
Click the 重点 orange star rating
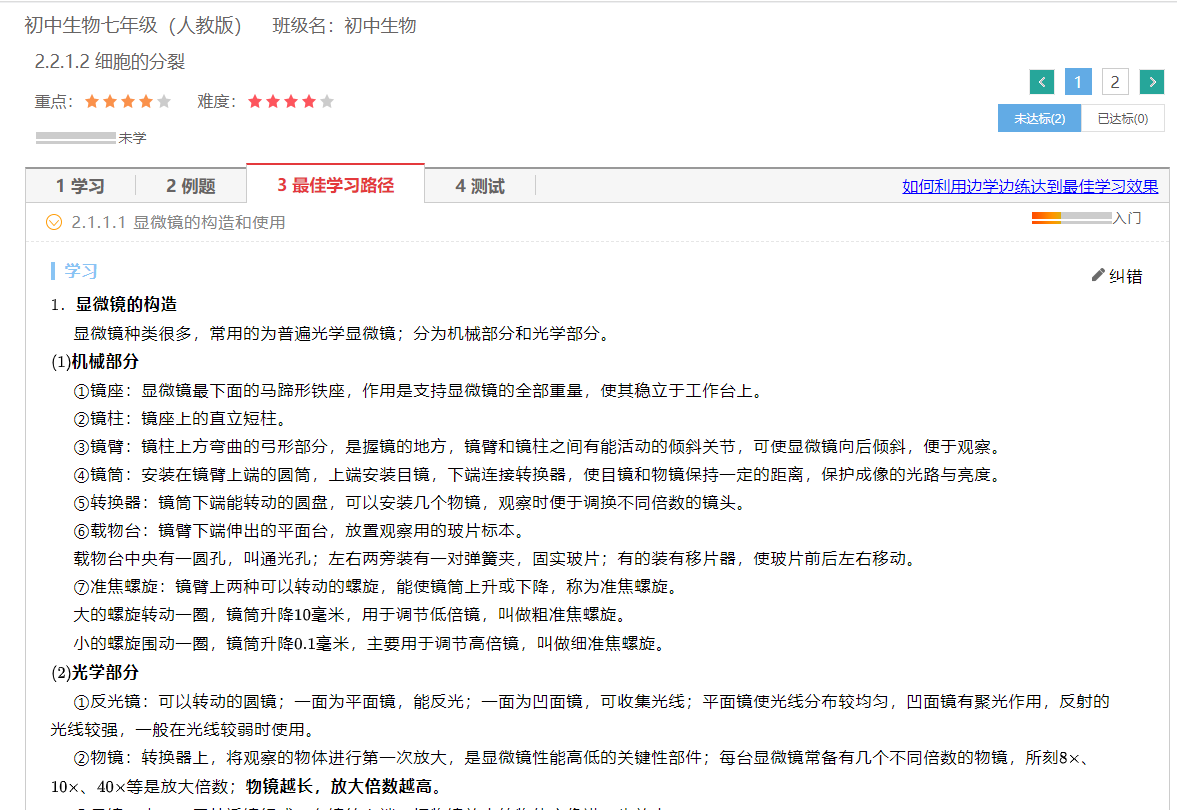pyautogui.click(x=128, y=101)
